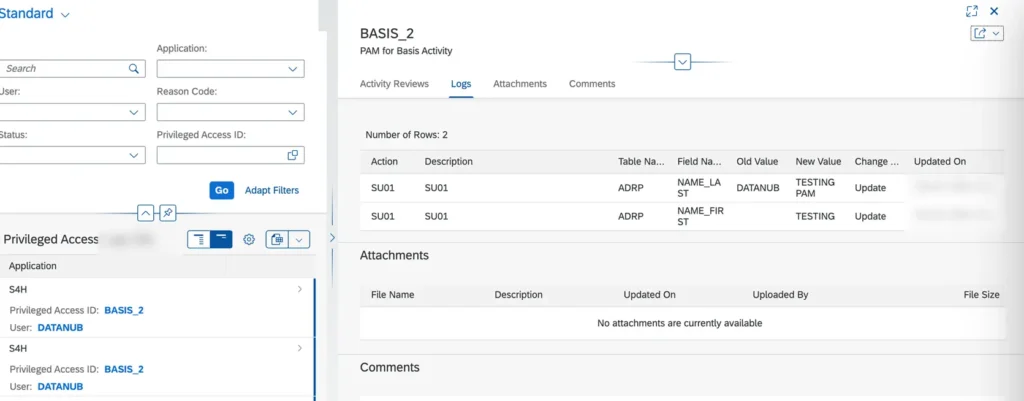Open the Reason Code dropdown

pyautogui.click(x=292, y=112)
